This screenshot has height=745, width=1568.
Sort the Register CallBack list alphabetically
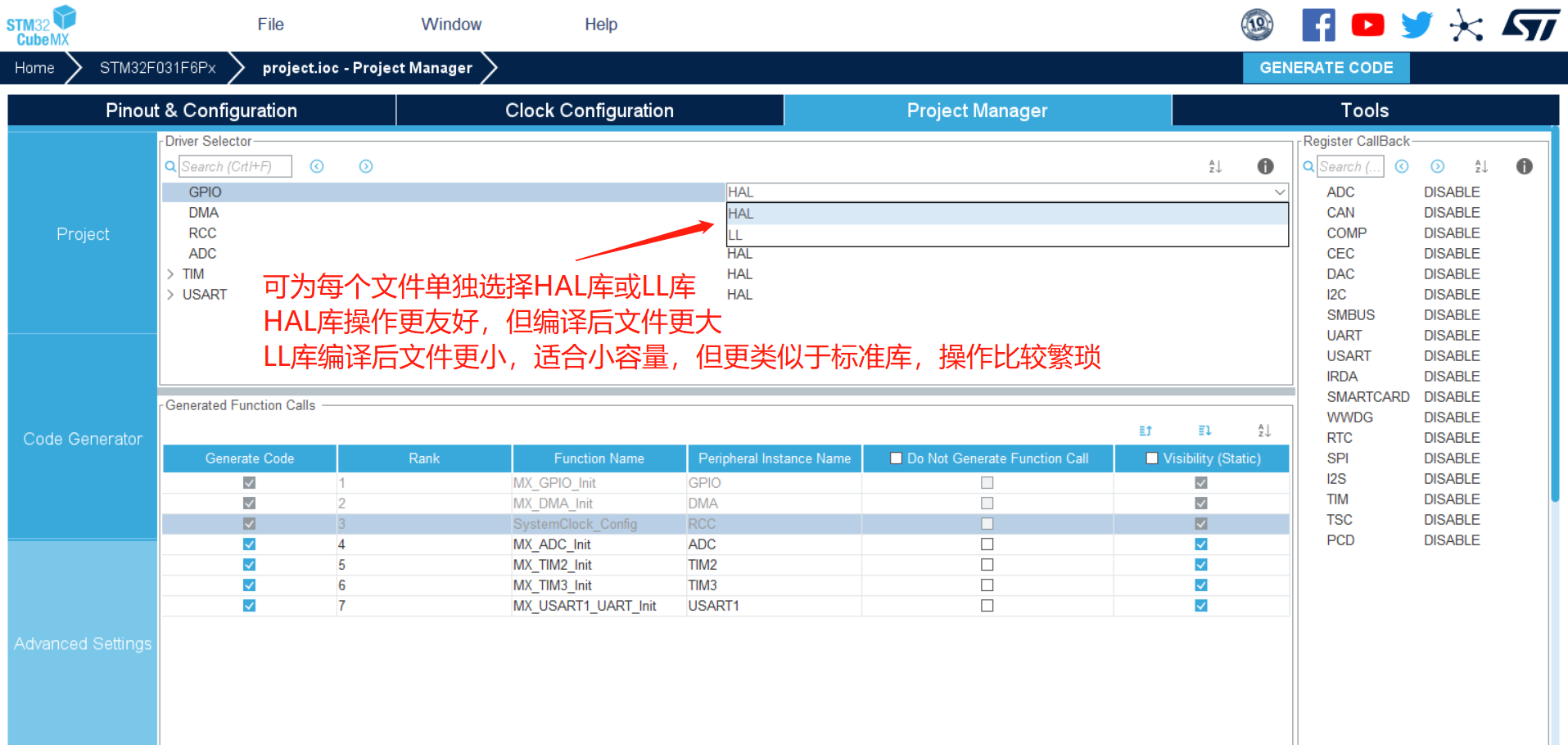1481,166
